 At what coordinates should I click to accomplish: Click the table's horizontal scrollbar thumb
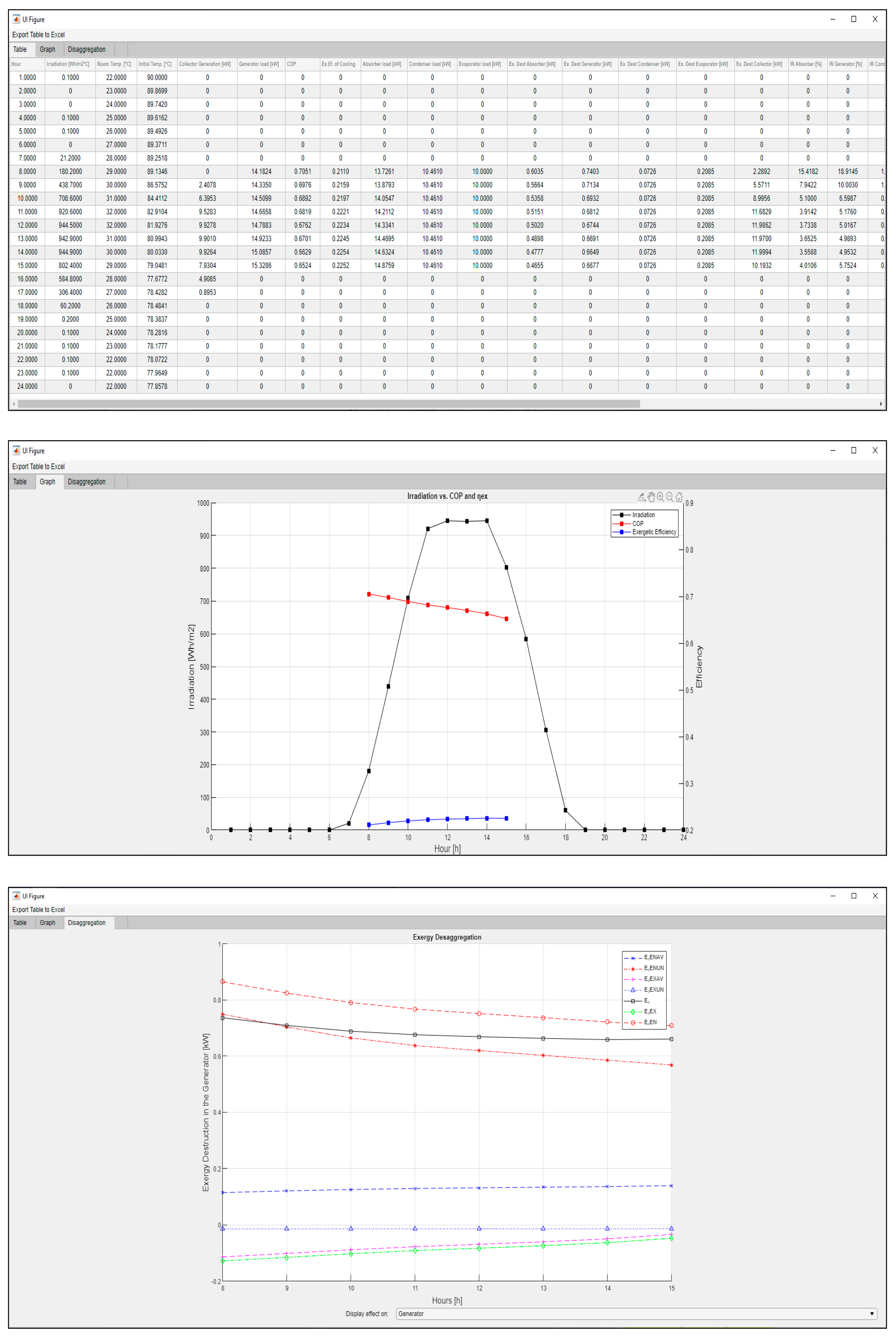pyautogui.click(x=328, y=404)
